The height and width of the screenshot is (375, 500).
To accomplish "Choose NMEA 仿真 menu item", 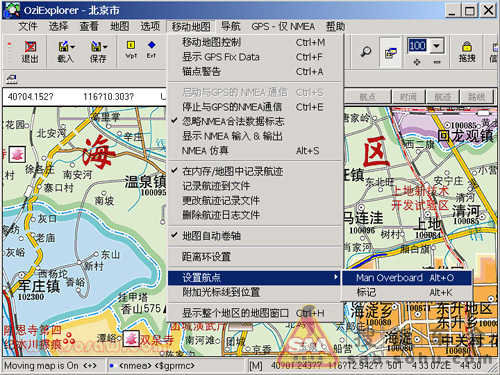I will point(255,151).
